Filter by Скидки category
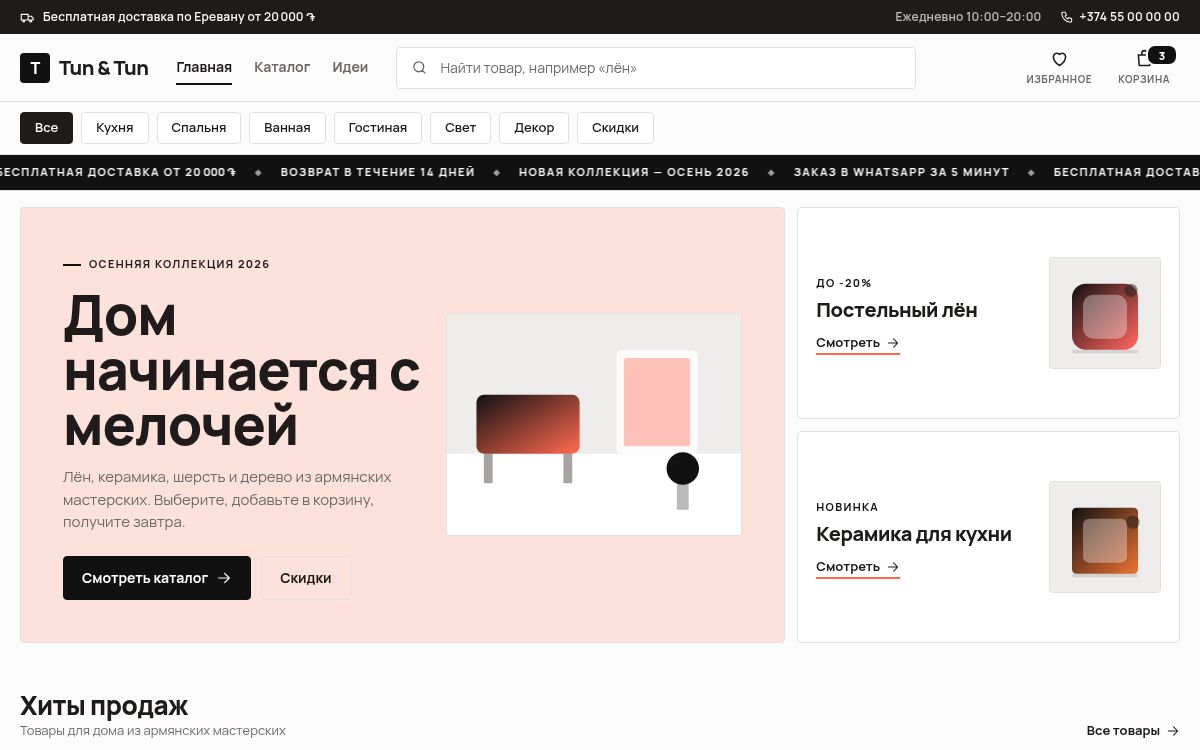The height and width of the screenshot is (750, 1200). 615,128
